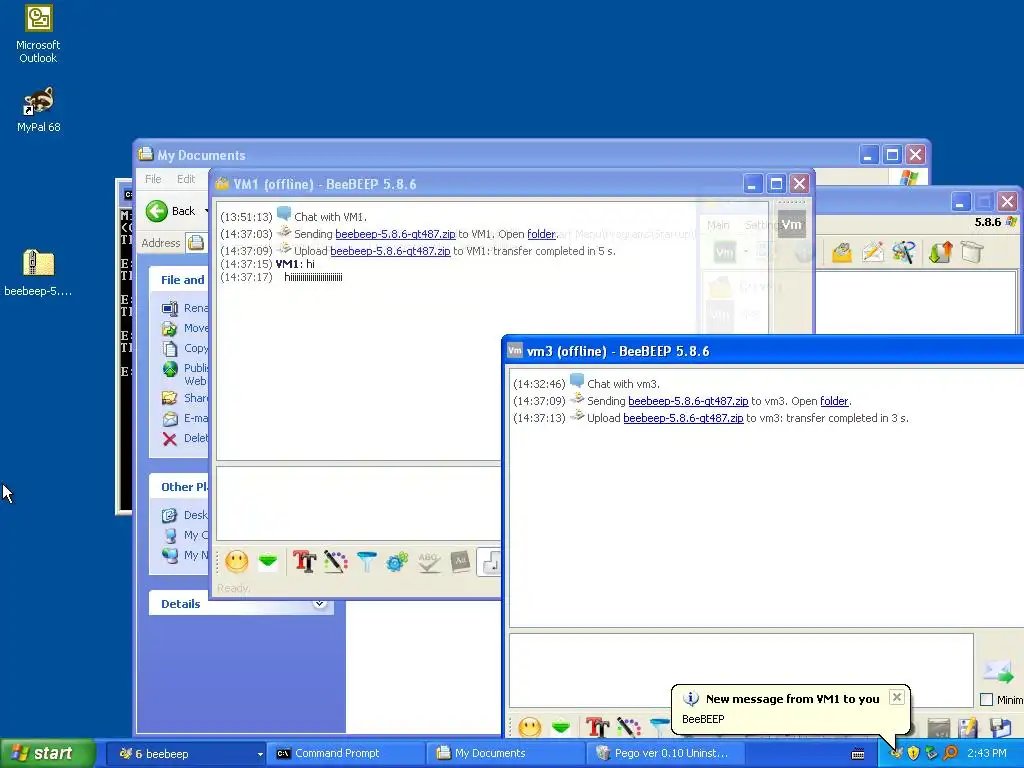Open File menu in My Documents
The height and width of the screenshot is (768, 1024).
pyautogui.click(x=153, y=179)
